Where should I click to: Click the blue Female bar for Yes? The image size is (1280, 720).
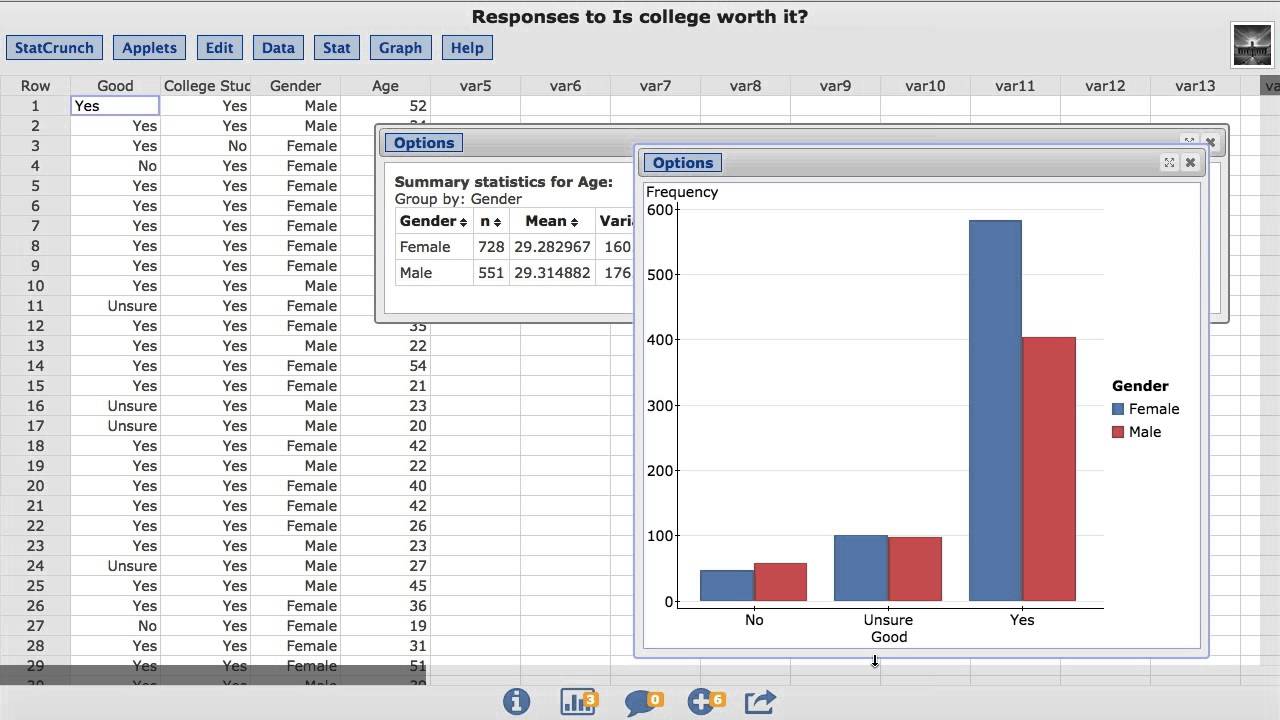coord(995,411)
